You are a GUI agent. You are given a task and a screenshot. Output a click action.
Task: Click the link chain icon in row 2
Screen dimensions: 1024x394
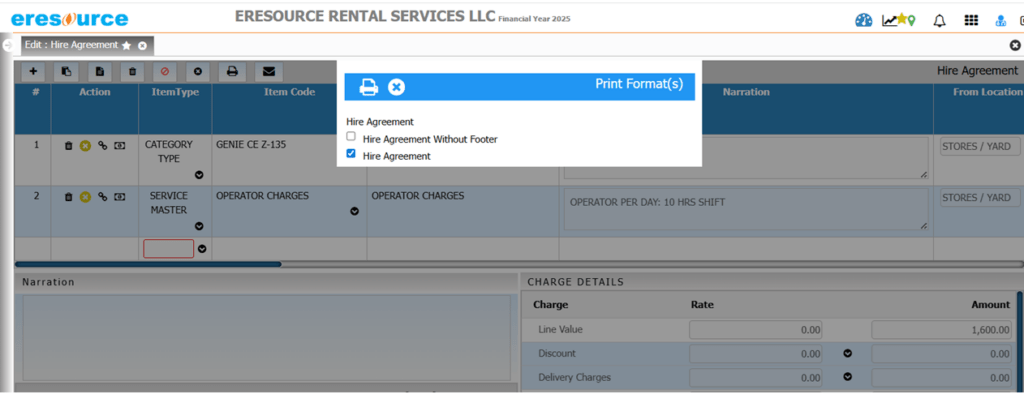pos(103,197)
